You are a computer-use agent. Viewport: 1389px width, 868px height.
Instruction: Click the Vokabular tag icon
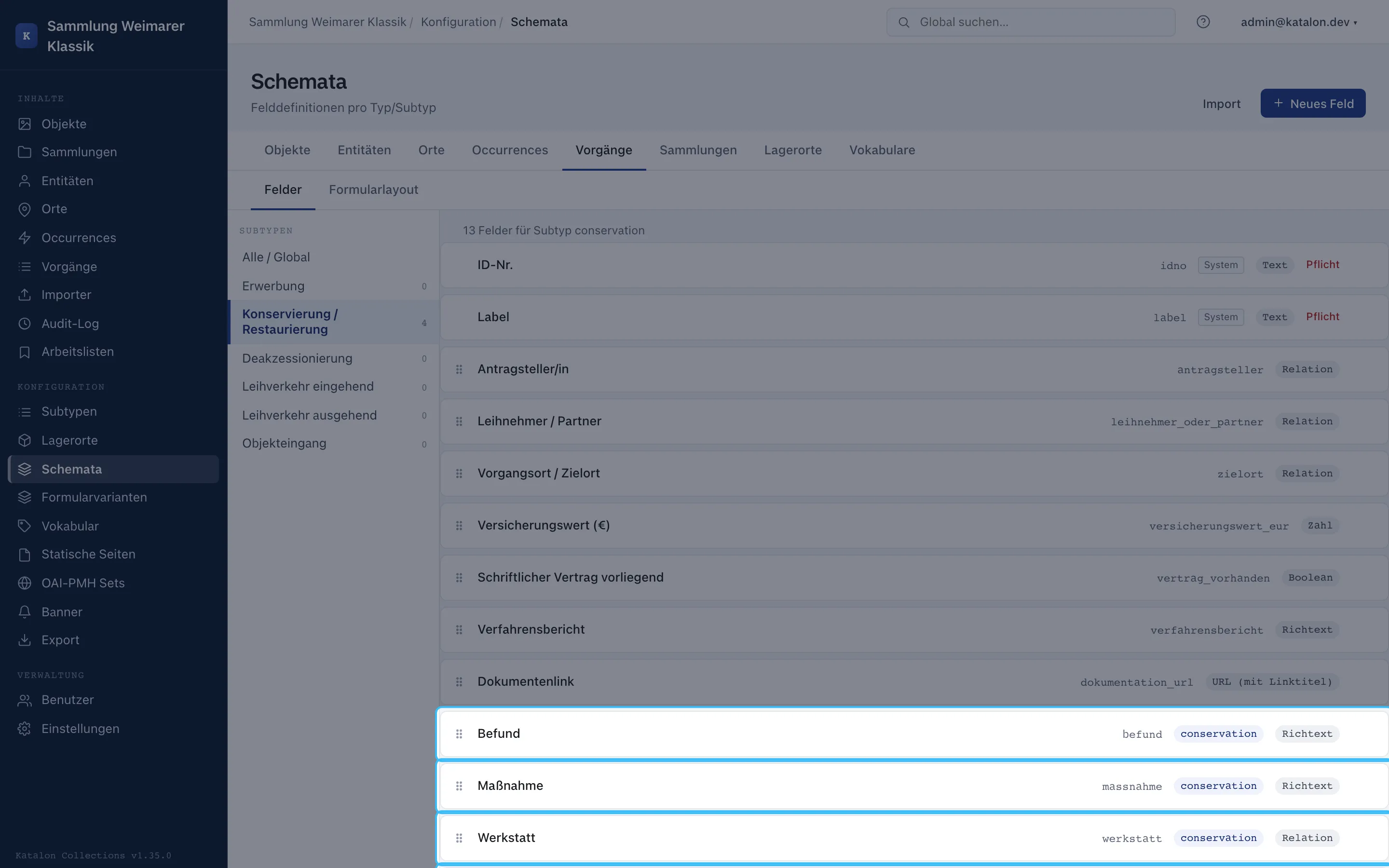24,526
